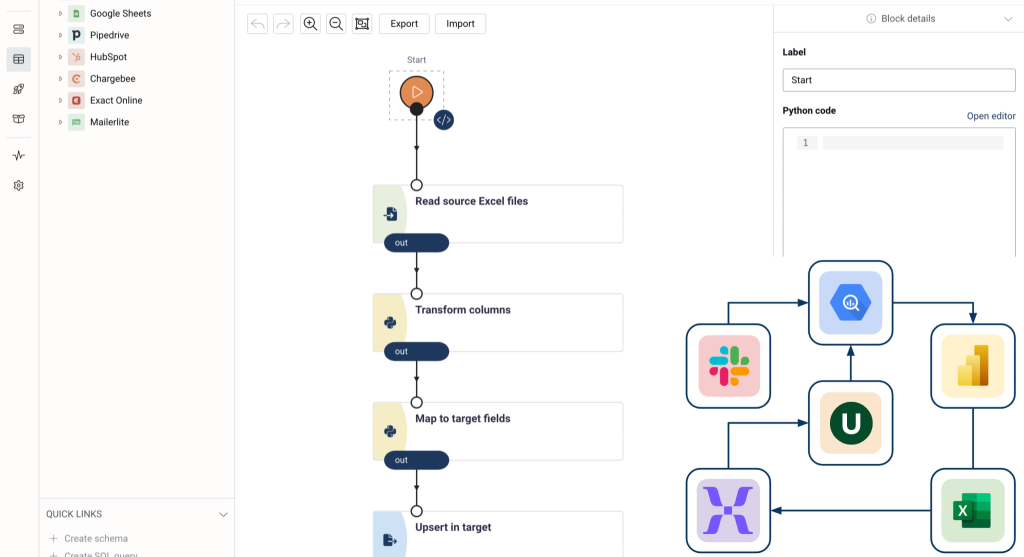Click the out port of Transform columns
This screenshot has width=1024, height=557.
point(416,351)
